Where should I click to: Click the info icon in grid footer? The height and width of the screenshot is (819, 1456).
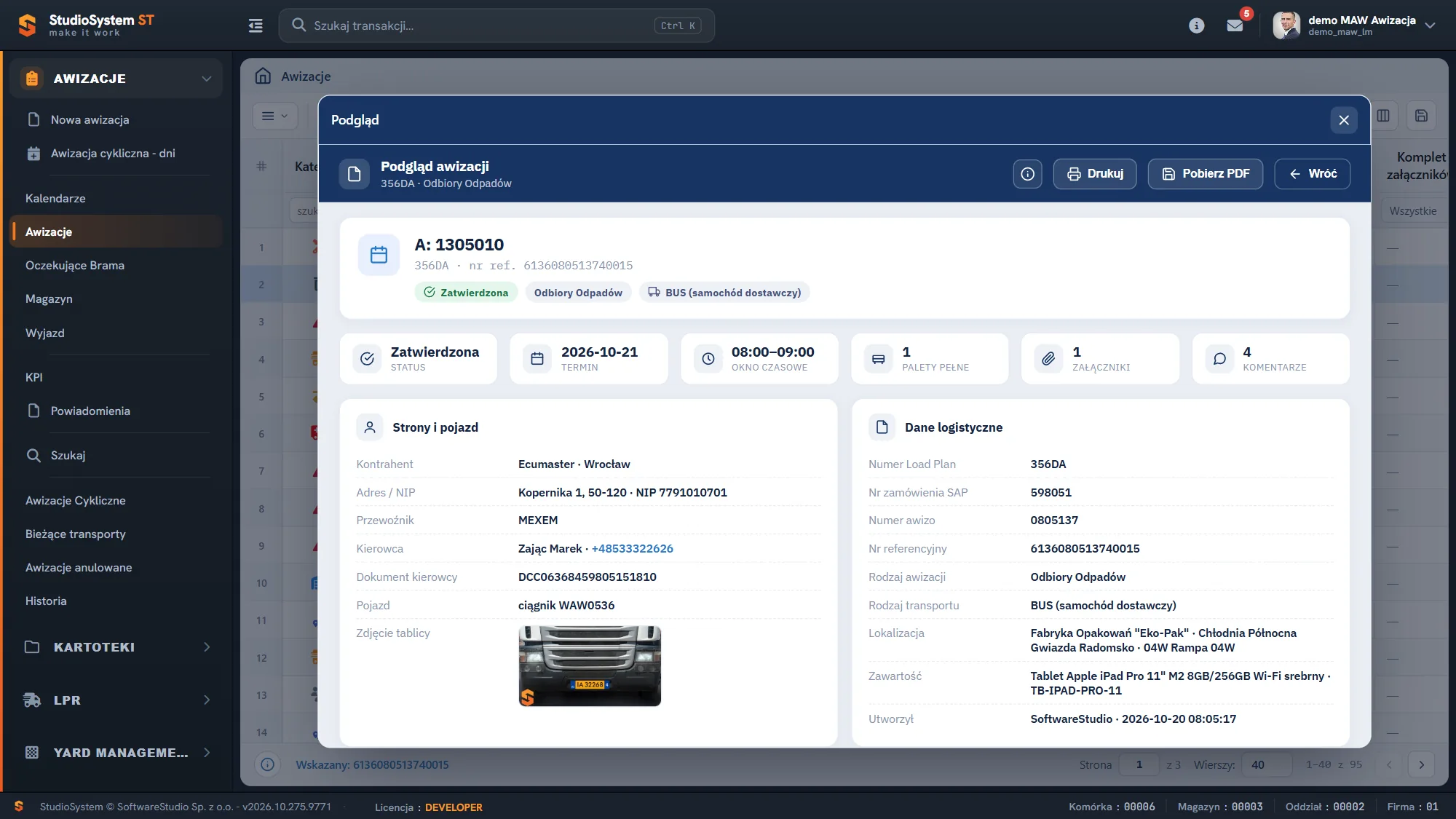tap(267, 765)
